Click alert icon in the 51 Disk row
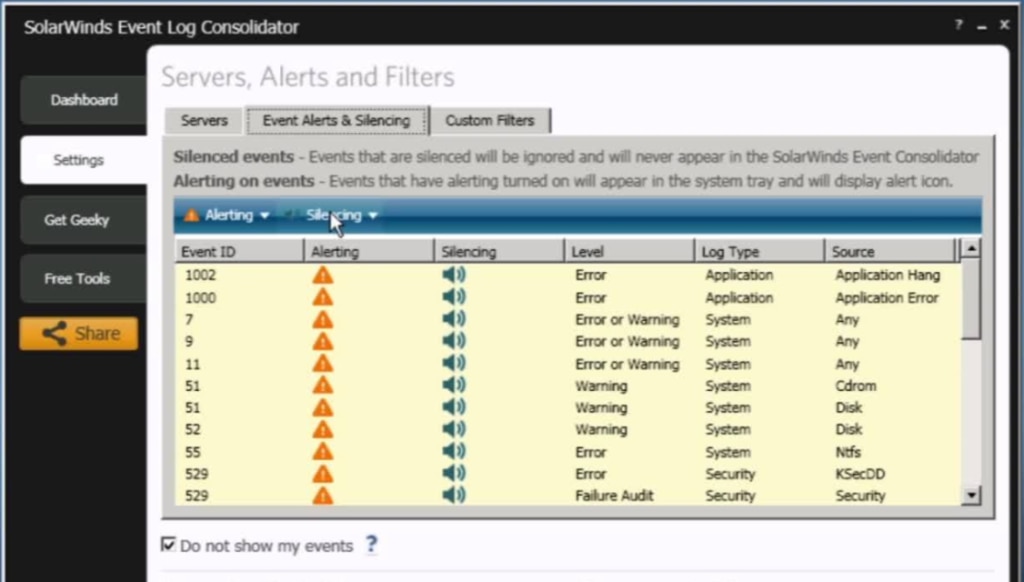 323,408
